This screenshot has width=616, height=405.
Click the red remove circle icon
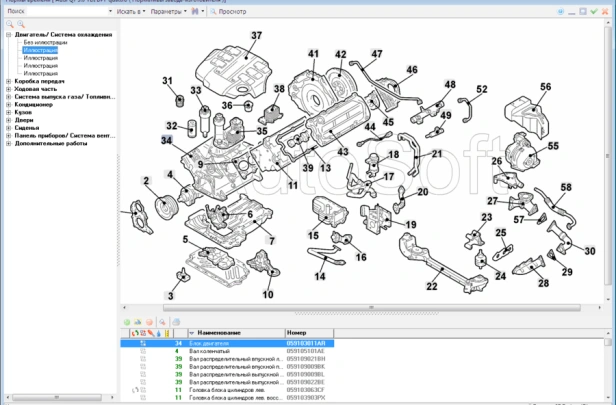tap(149, 322)
